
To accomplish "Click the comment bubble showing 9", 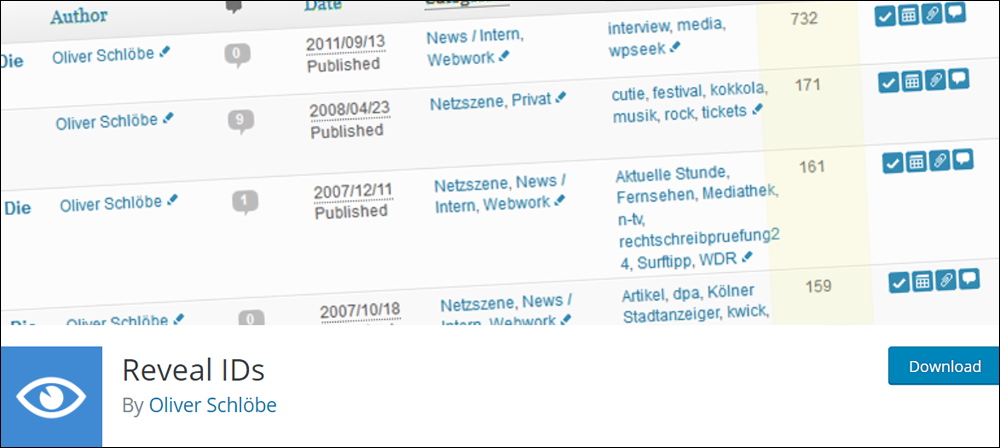I will click(240, 121).
